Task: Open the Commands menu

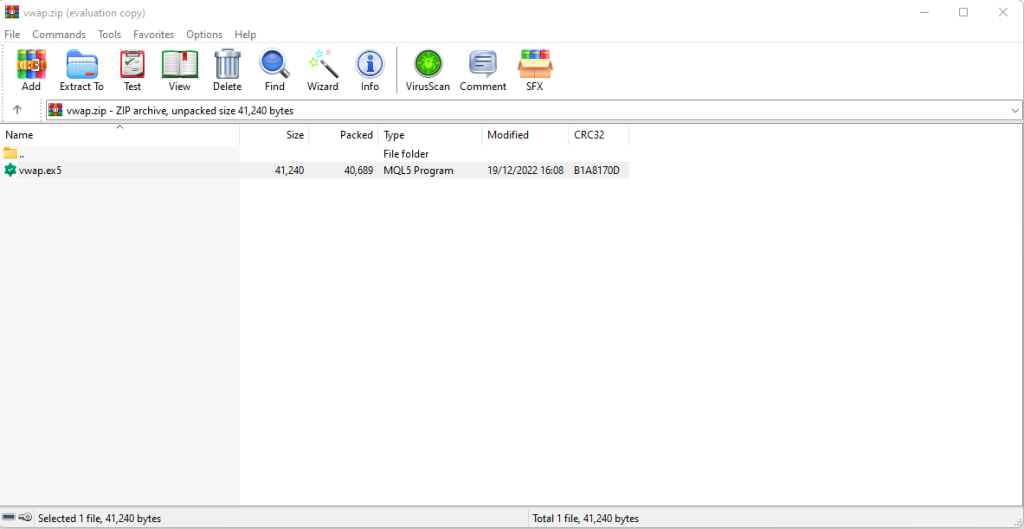Action: coord(59,34)
